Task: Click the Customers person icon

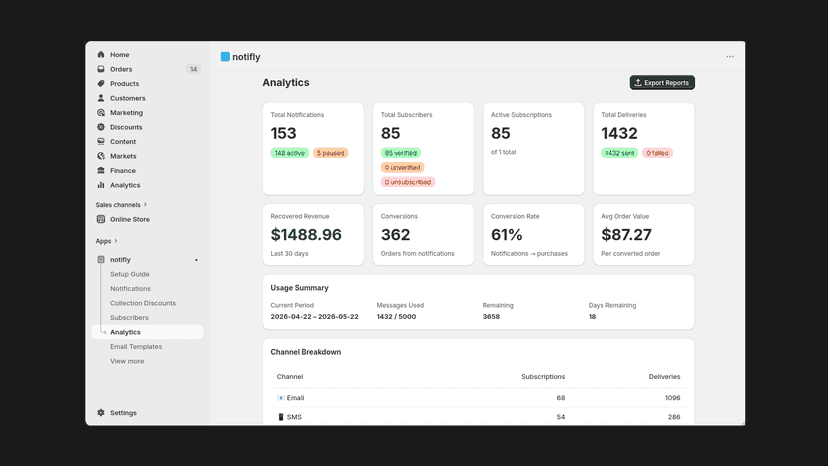Action: [x=101, y=98]
